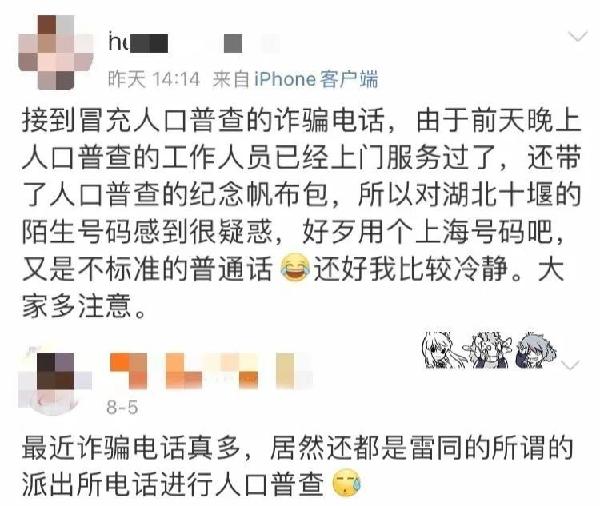The image size is (600, 506).
Task: Tap the gray badge beside first username
Action: [x=233, y=43]
